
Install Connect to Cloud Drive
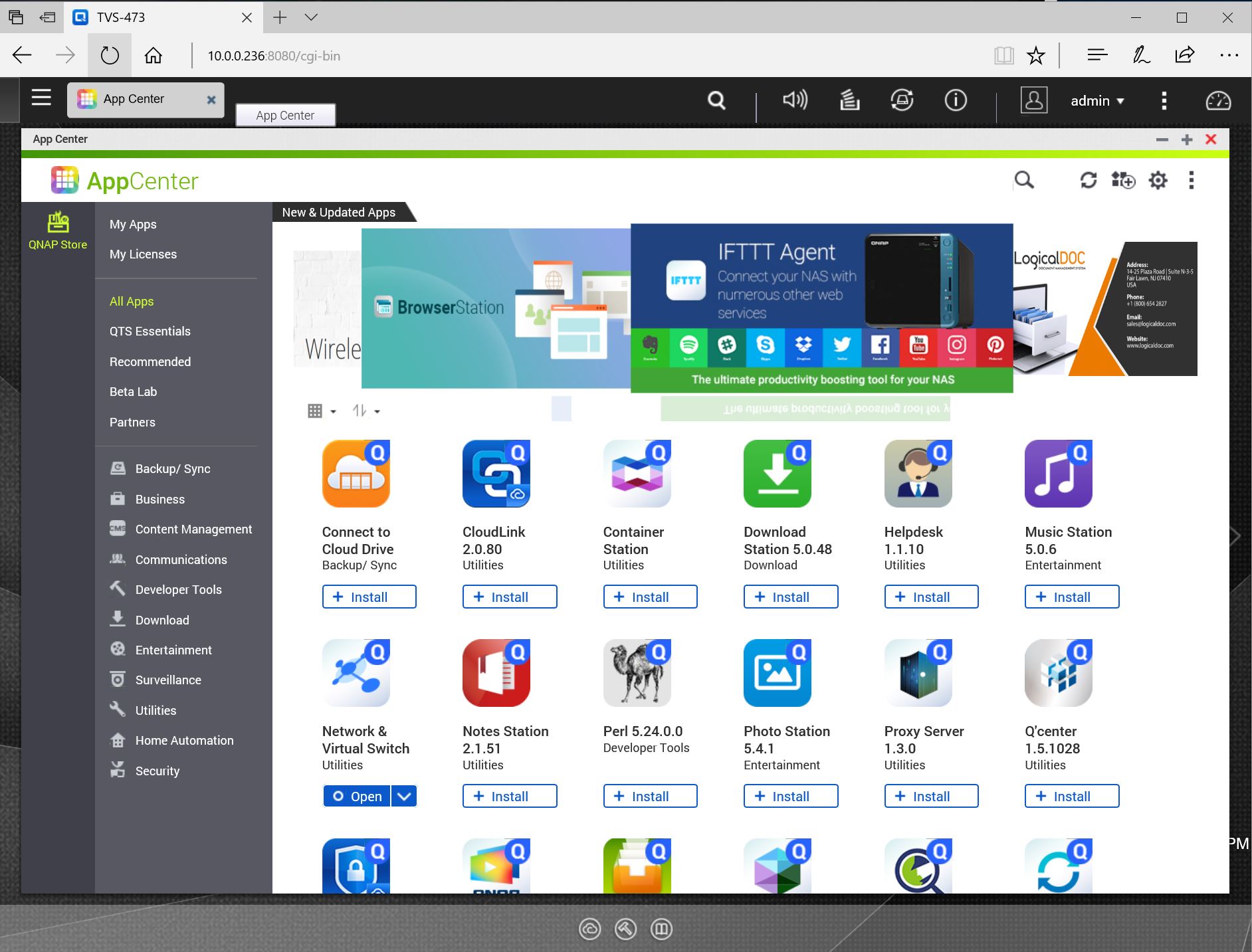tap(369, 597)
